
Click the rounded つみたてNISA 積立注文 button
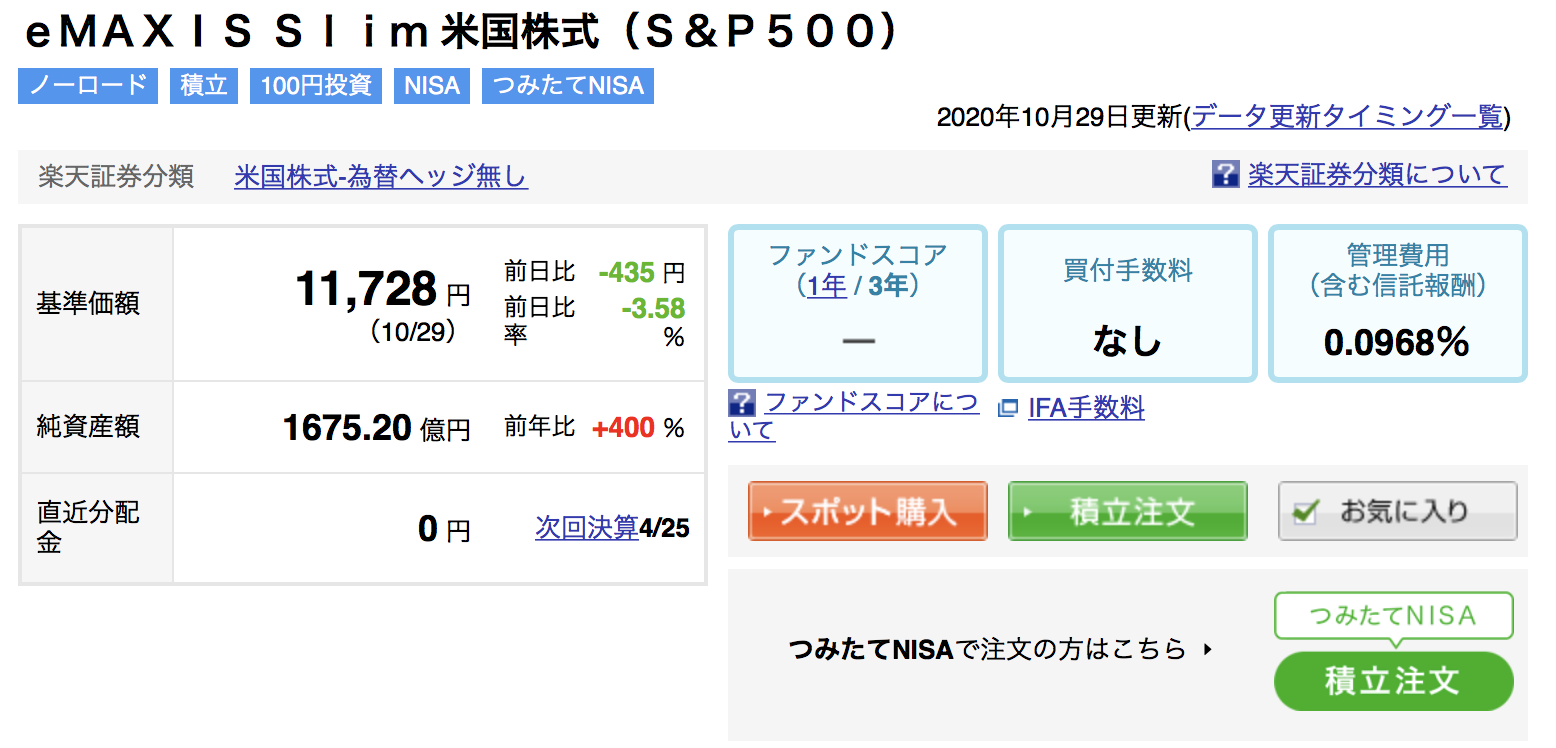point(1393,682)
